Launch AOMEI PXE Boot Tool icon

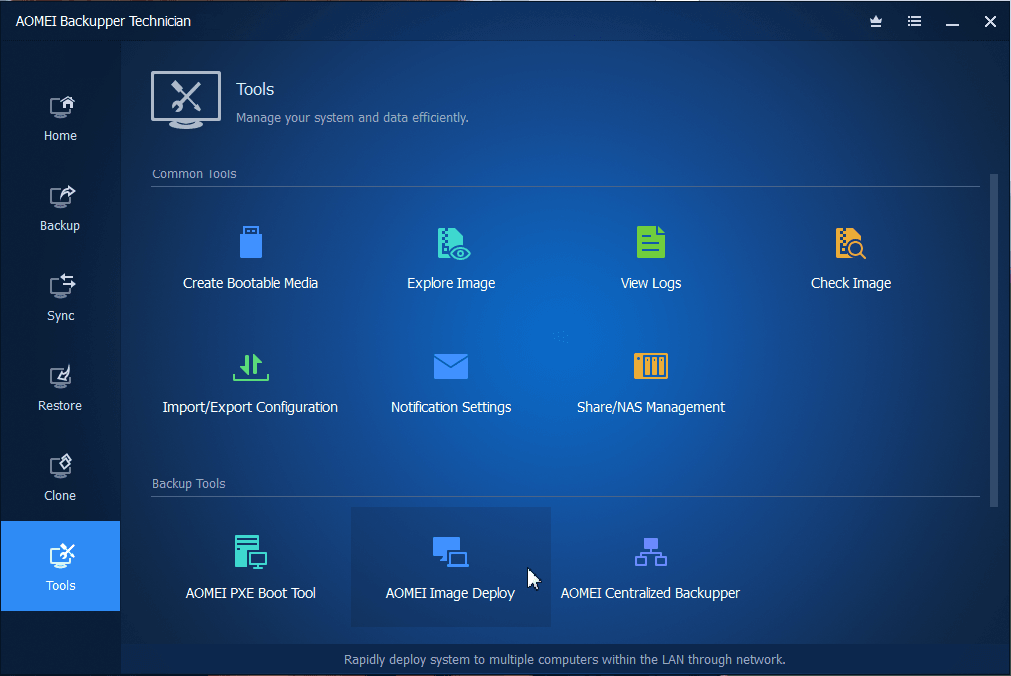(251, 552)
